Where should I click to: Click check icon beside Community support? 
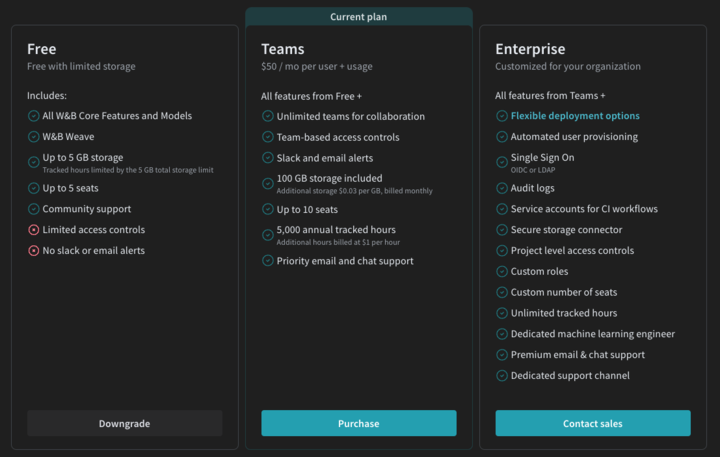pos(34,209)
